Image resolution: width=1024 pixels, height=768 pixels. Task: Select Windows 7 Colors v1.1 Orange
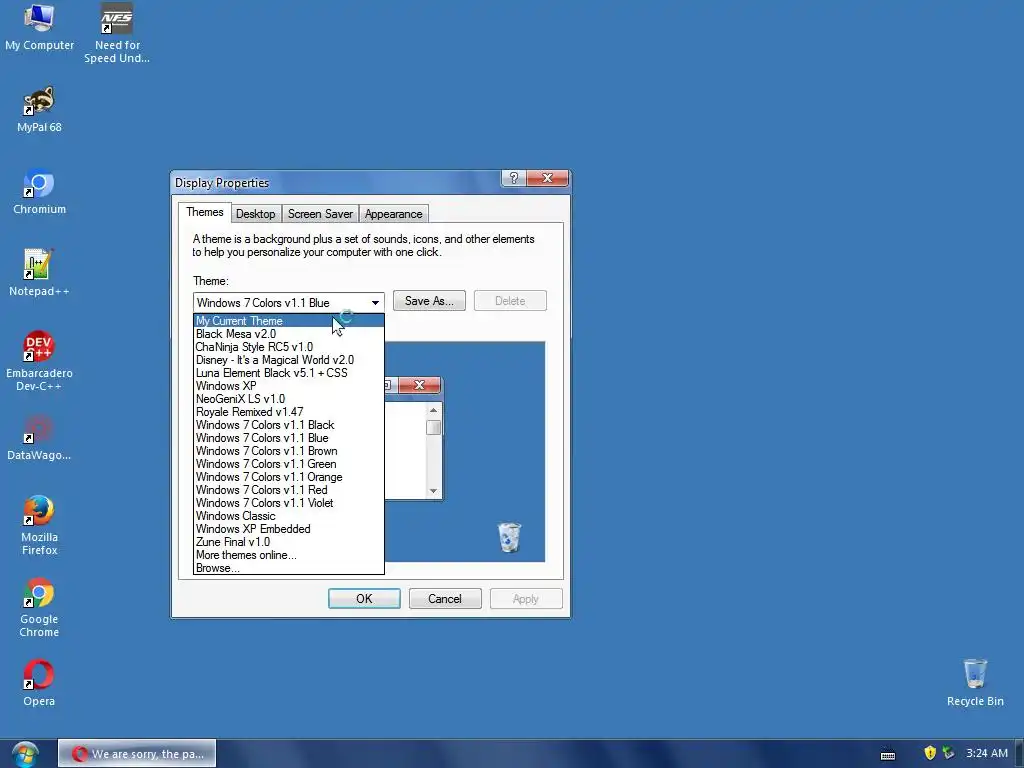click(289, 477)
